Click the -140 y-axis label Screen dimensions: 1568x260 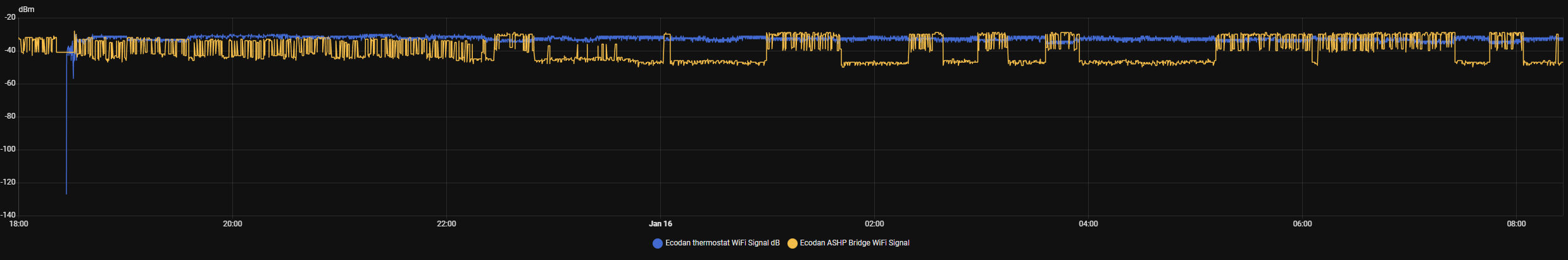[9, 216]
